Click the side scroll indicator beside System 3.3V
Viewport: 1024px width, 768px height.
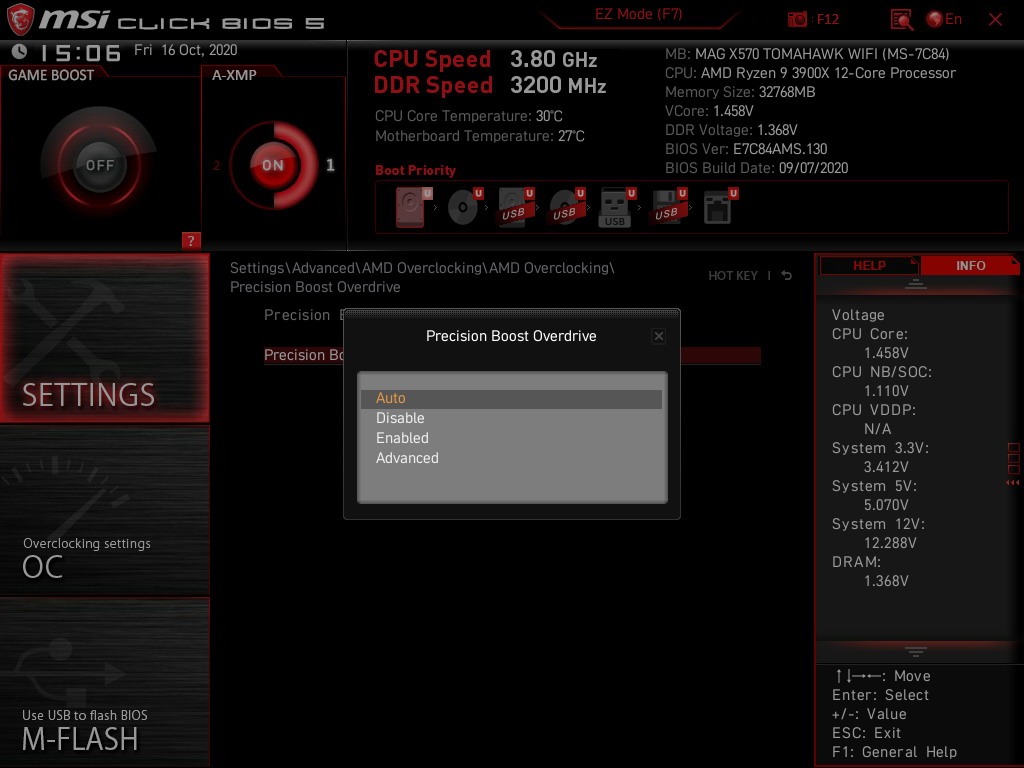[x=1014, y=464]
